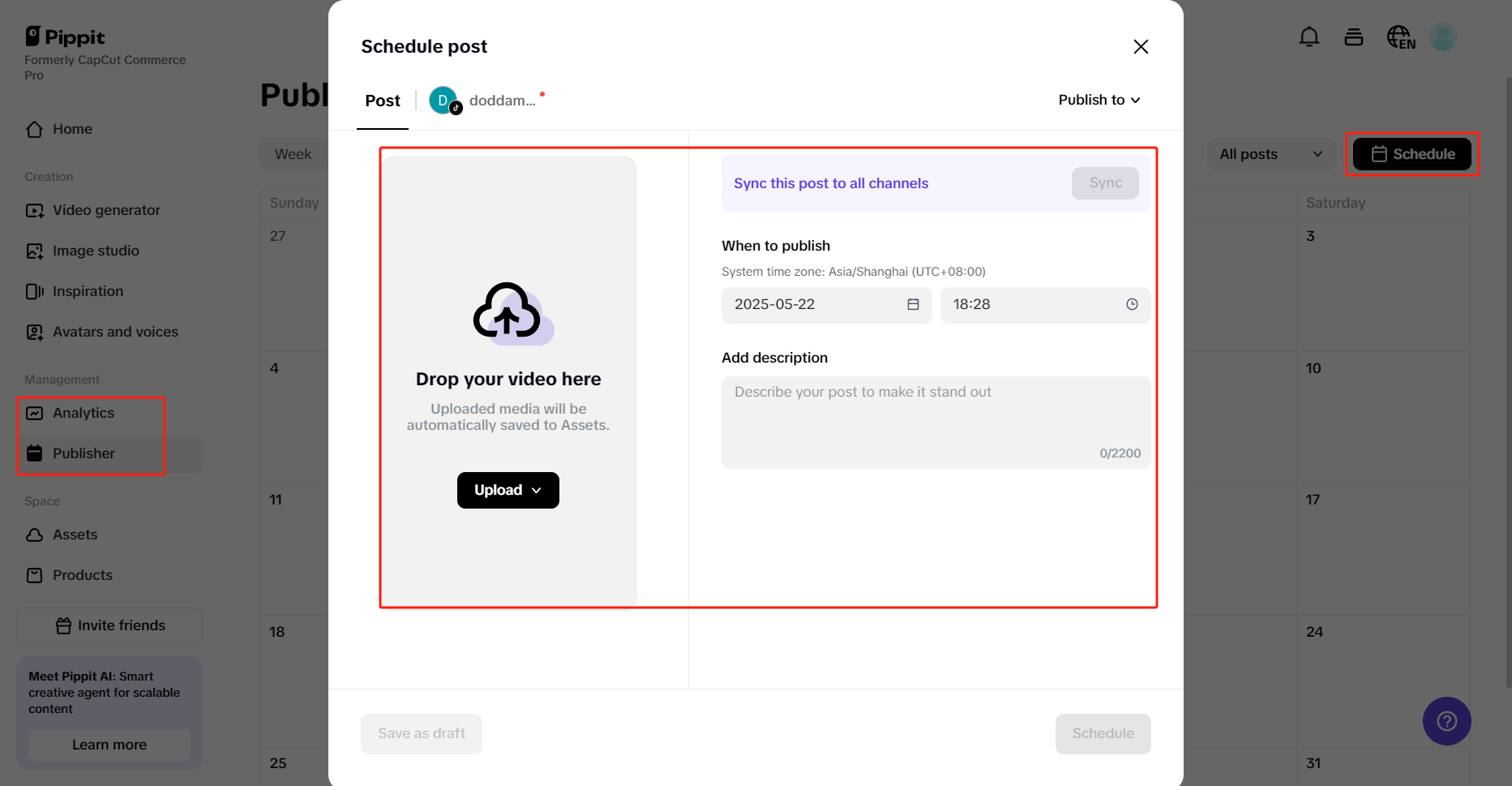Open the notifications bell
The height and width of the screenshot is (786, 1512).
click(x=1309, y=37)
